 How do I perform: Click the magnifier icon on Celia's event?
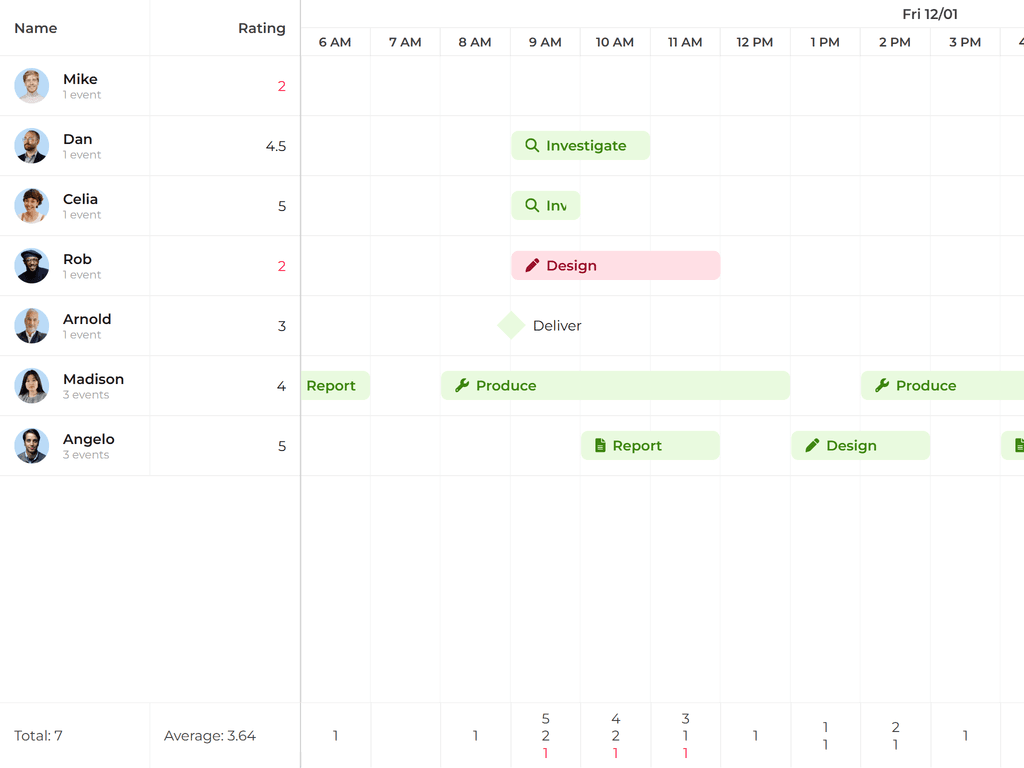[532, 206]
